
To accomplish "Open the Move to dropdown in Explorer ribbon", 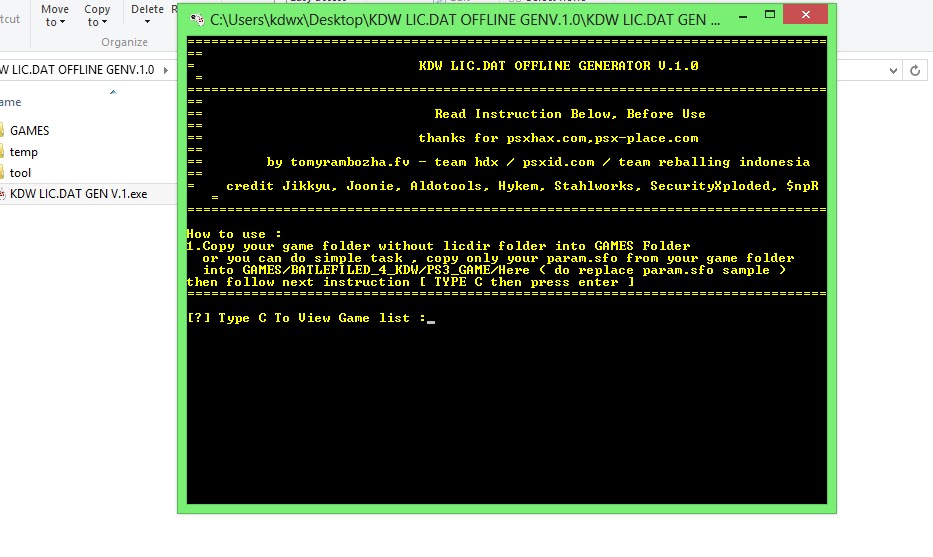I will (x=55, y=15).
